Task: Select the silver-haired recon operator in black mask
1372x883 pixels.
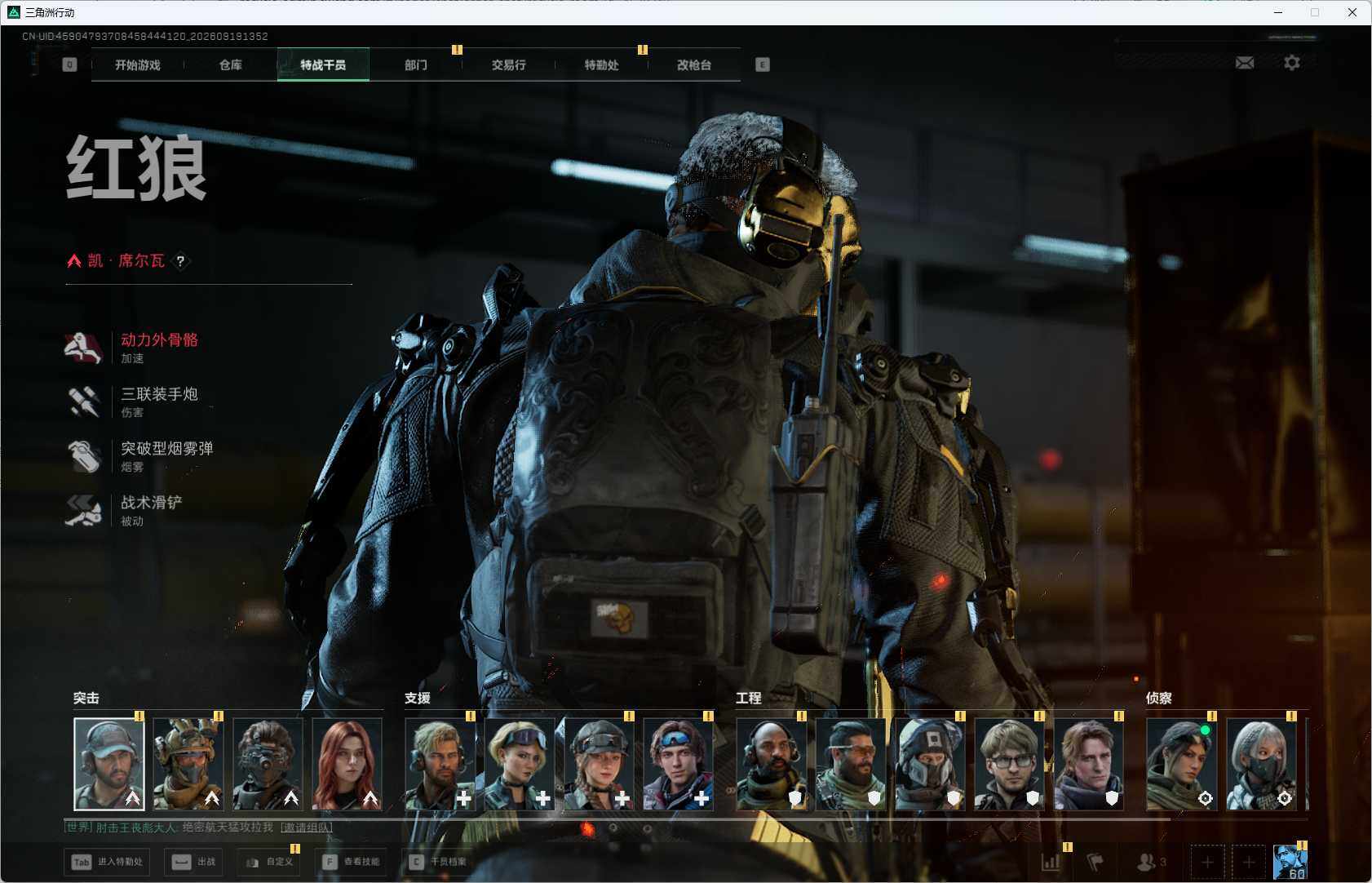Action: tap(1262, 764)
